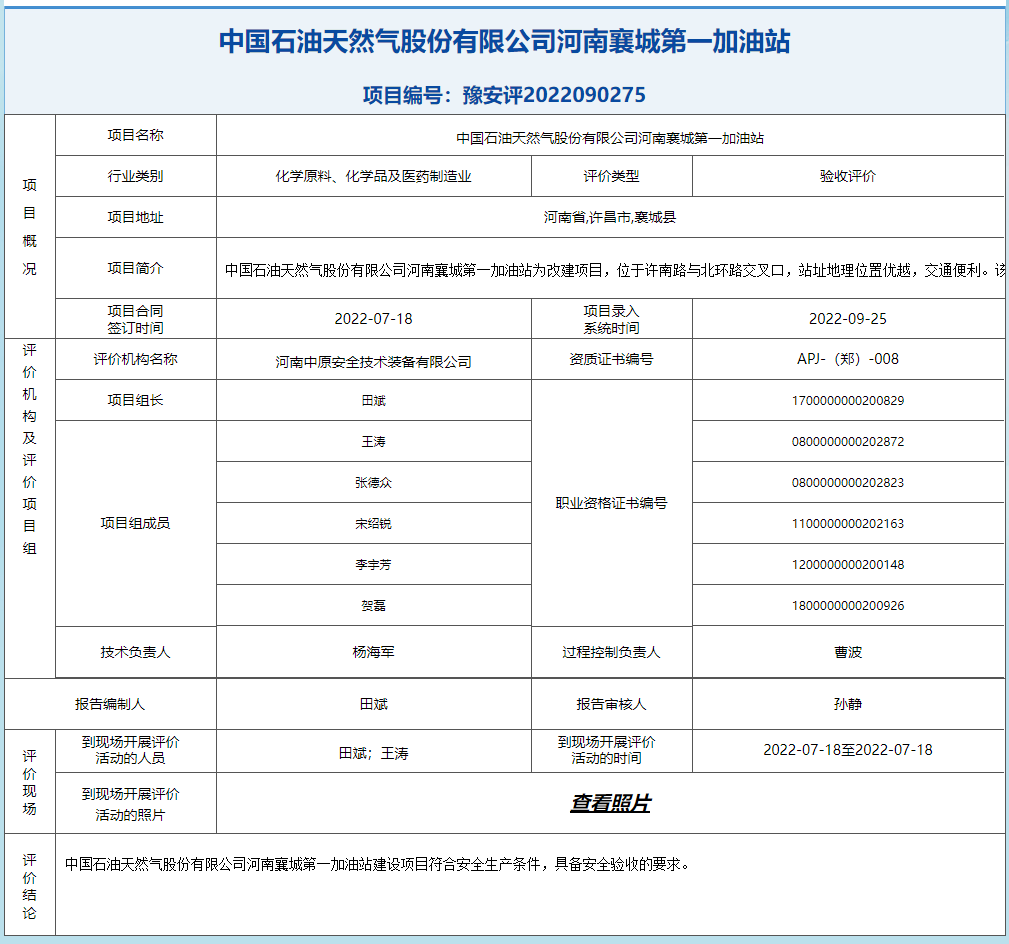Viewport: 1009px width, 944px height.
Task: Select team member 王涛
Action: pos(373,441)
